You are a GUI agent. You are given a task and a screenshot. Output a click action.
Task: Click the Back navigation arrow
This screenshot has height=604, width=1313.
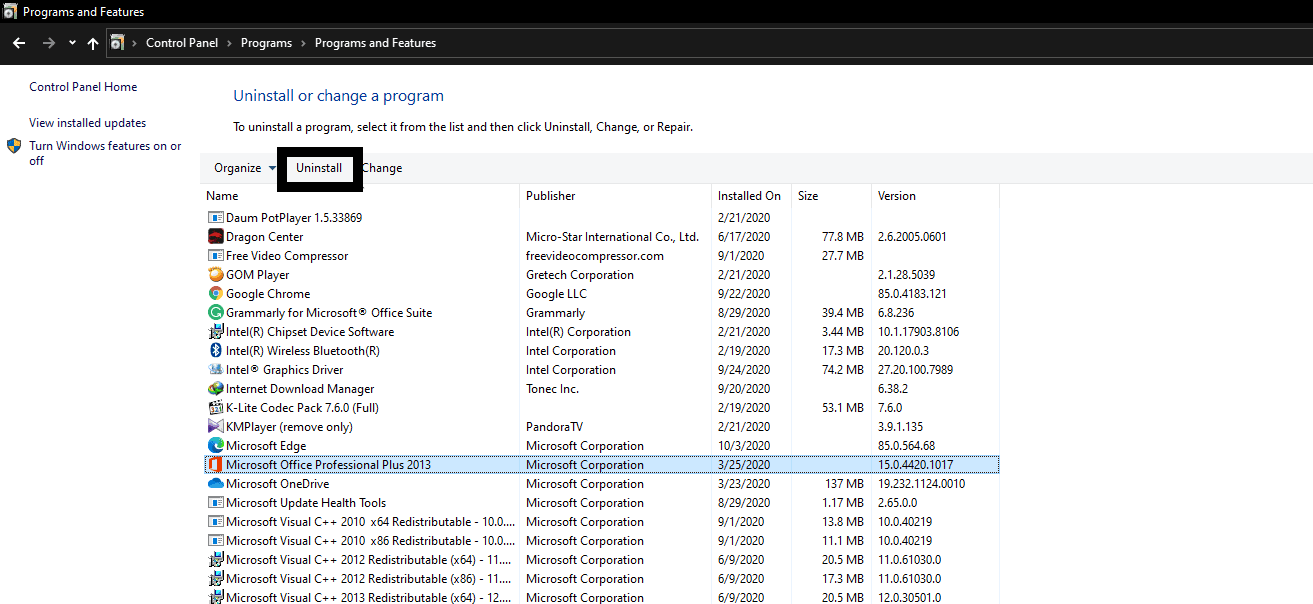(x=19, y=43)
